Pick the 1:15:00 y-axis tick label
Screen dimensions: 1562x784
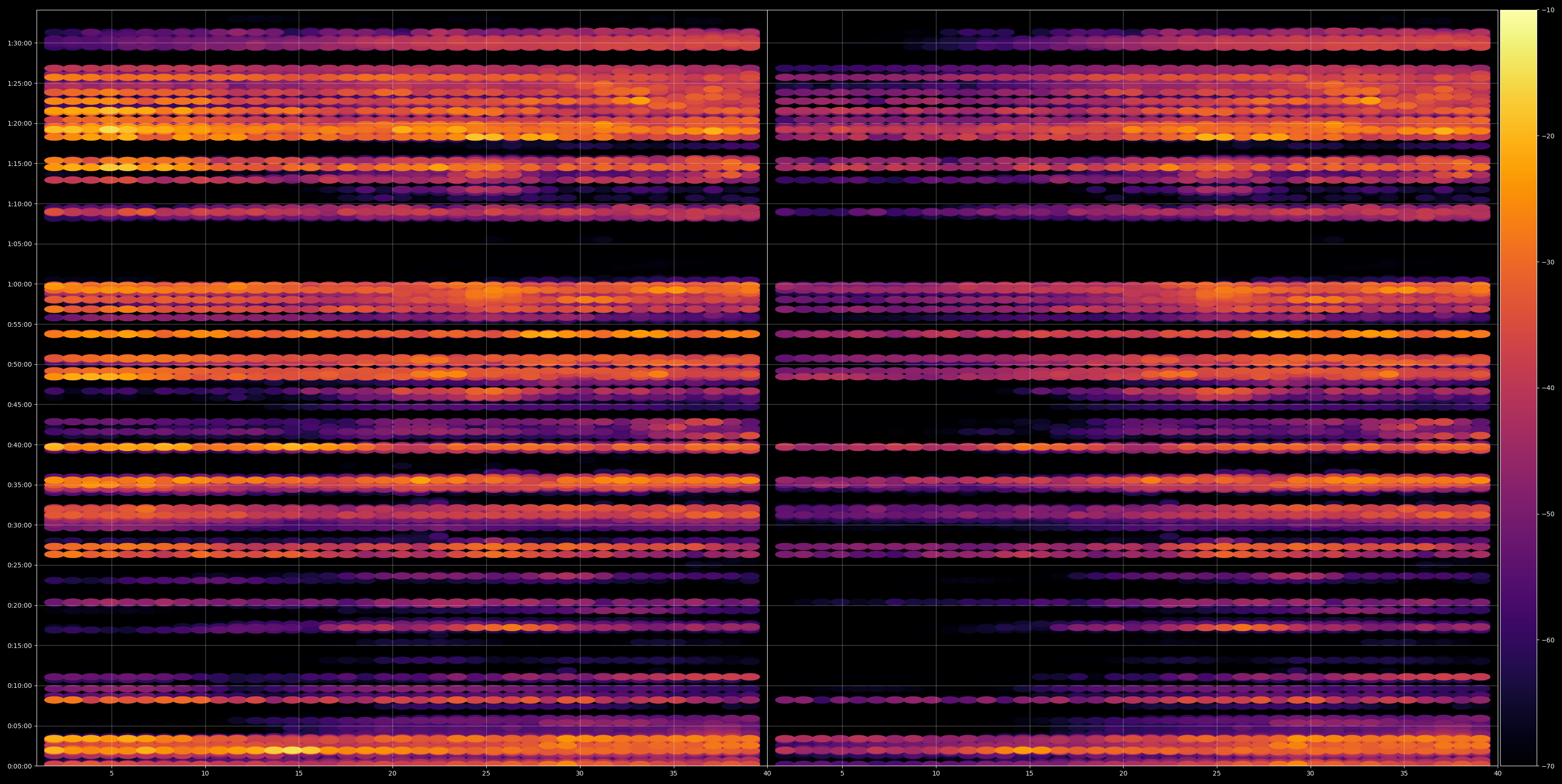point(20,164)
